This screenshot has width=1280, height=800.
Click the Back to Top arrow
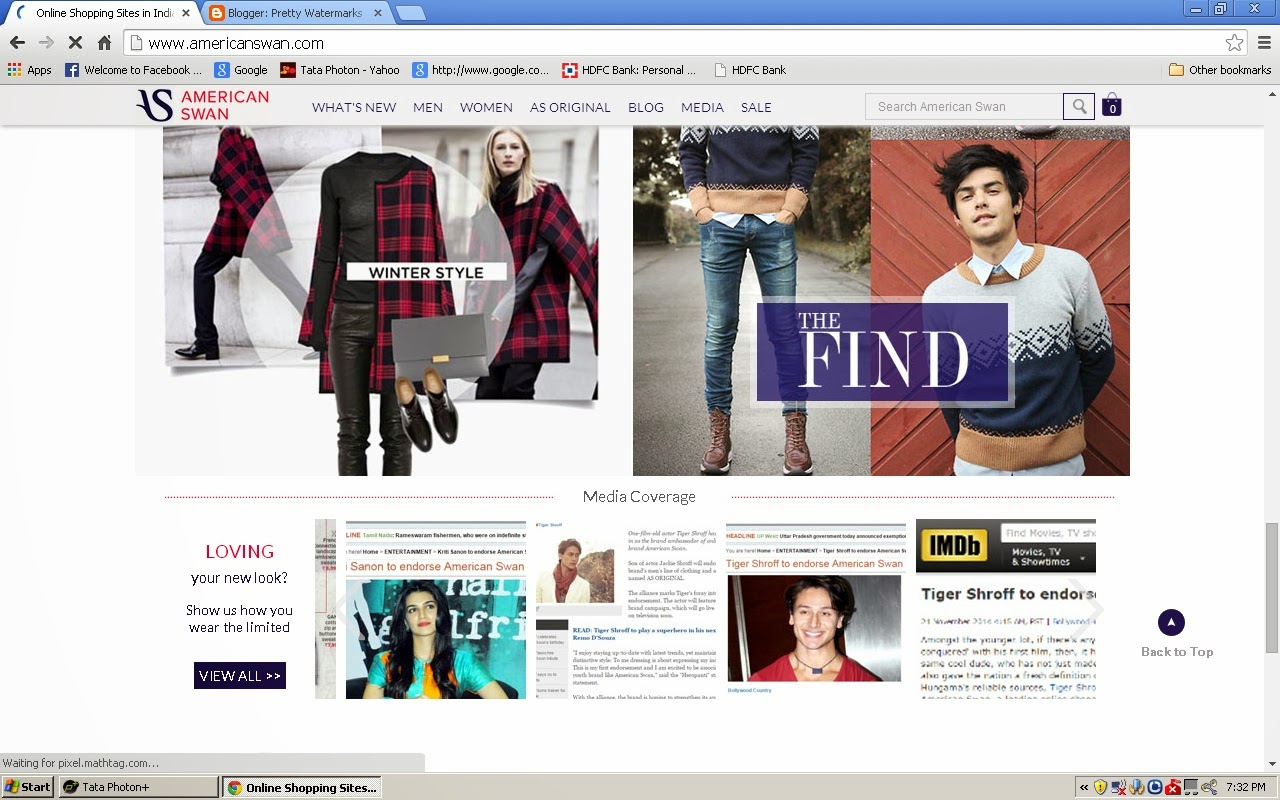[x=1171, y=623]
